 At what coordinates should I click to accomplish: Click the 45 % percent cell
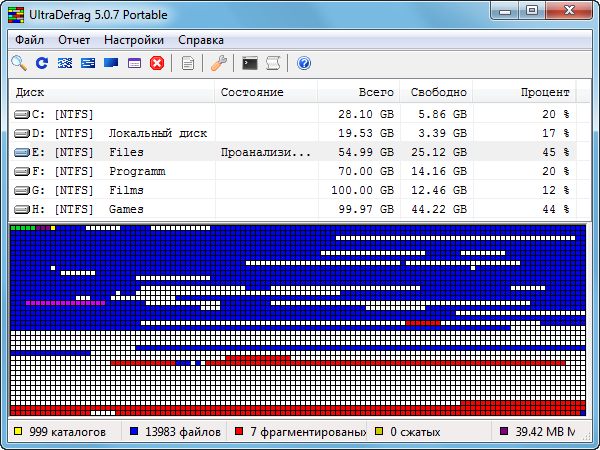tap(556, 152)
